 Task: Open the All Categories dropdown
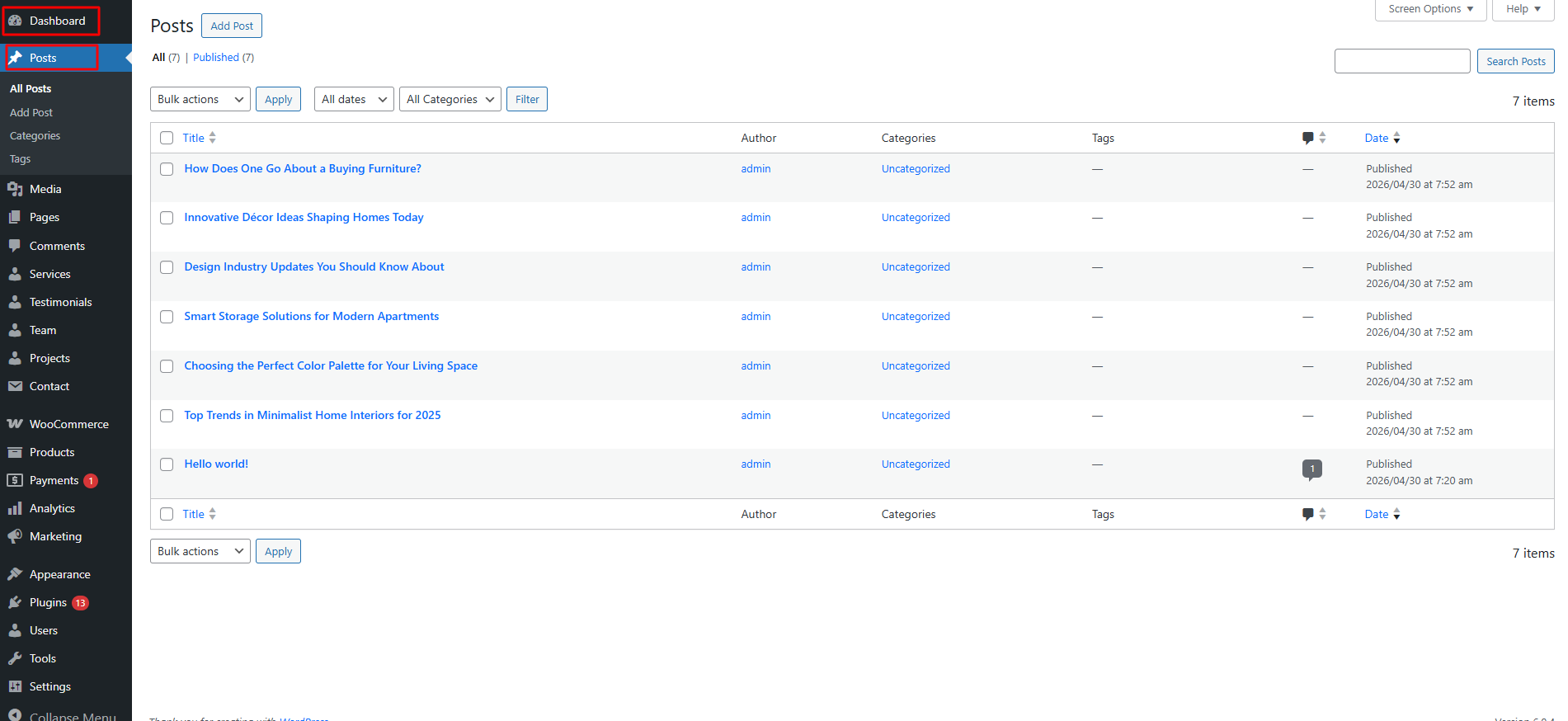click(450, 99)
